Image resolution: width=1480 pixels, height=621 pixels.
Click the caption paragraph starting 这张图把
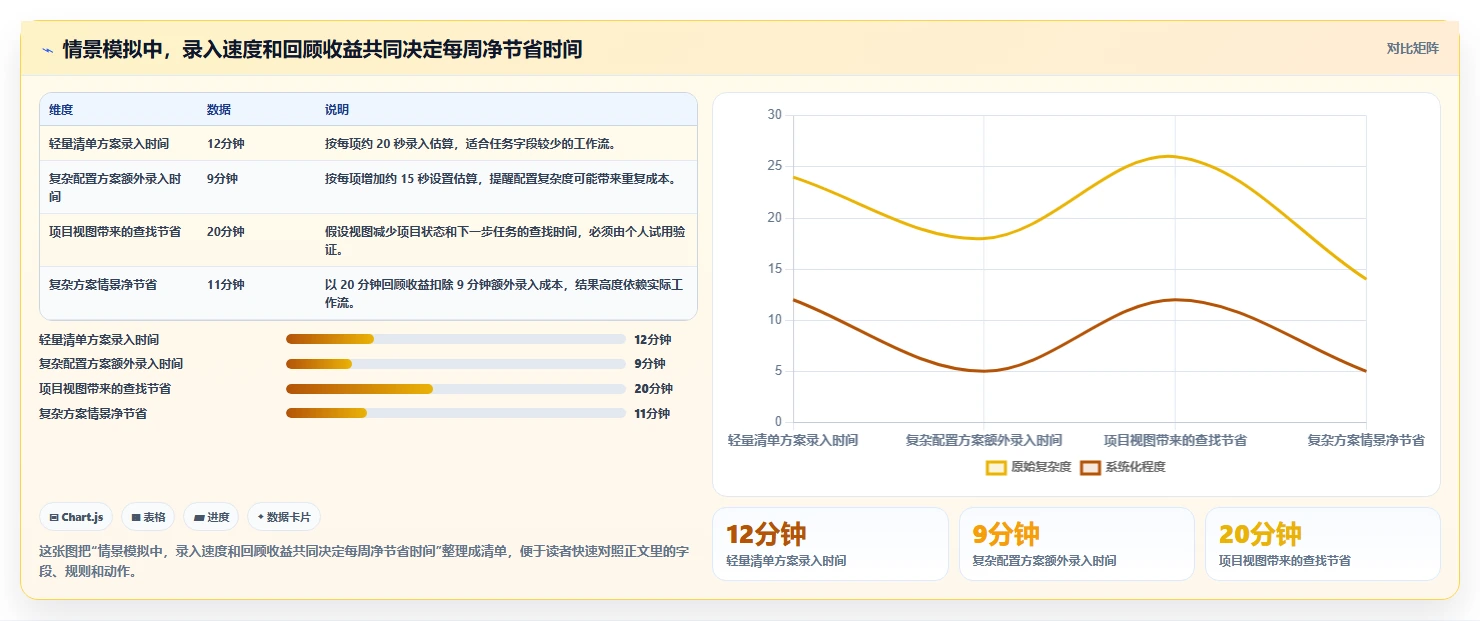click(x=364, y=561)
